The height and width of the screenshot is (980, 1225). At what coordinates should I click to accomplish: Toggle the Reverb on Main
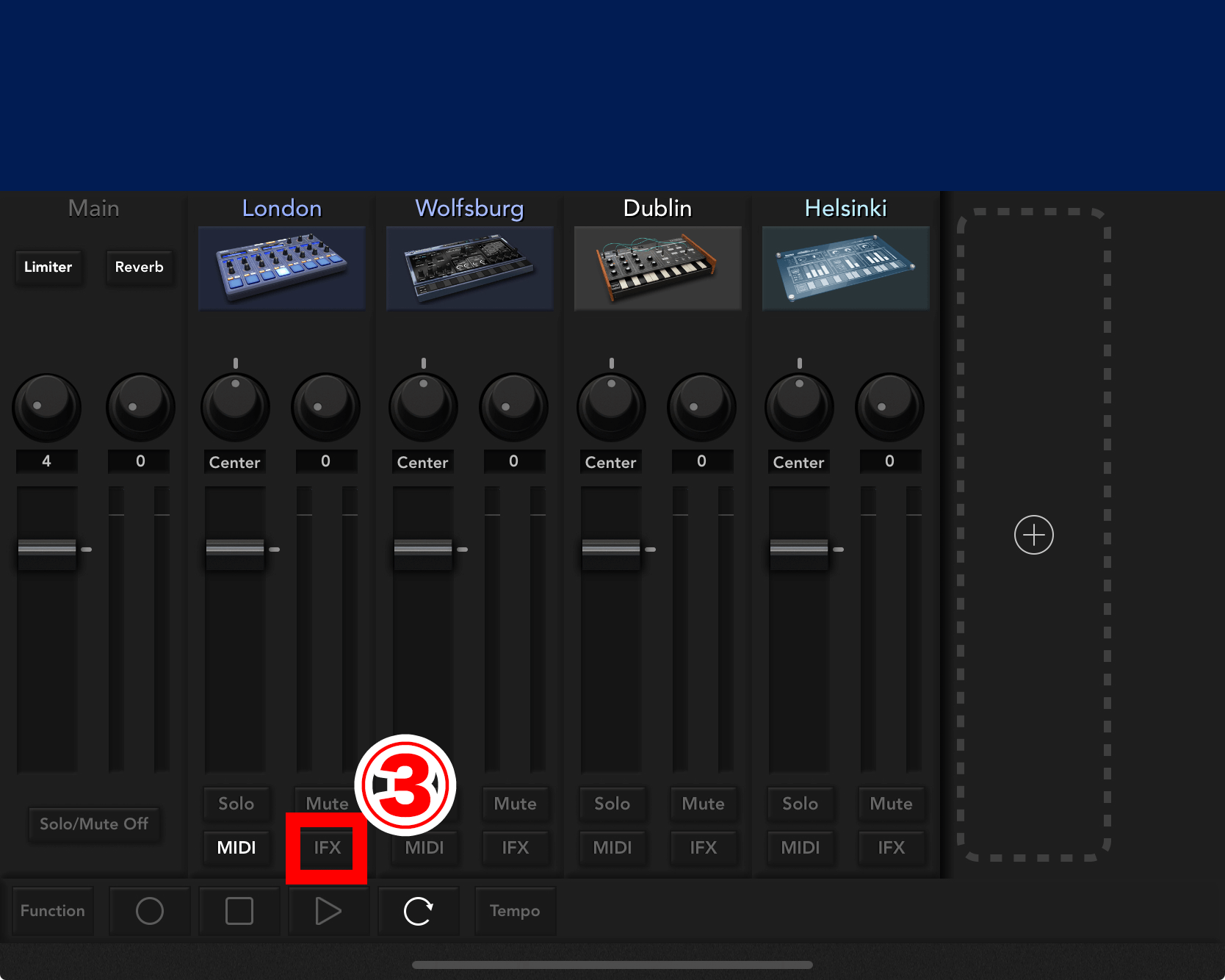140,267
